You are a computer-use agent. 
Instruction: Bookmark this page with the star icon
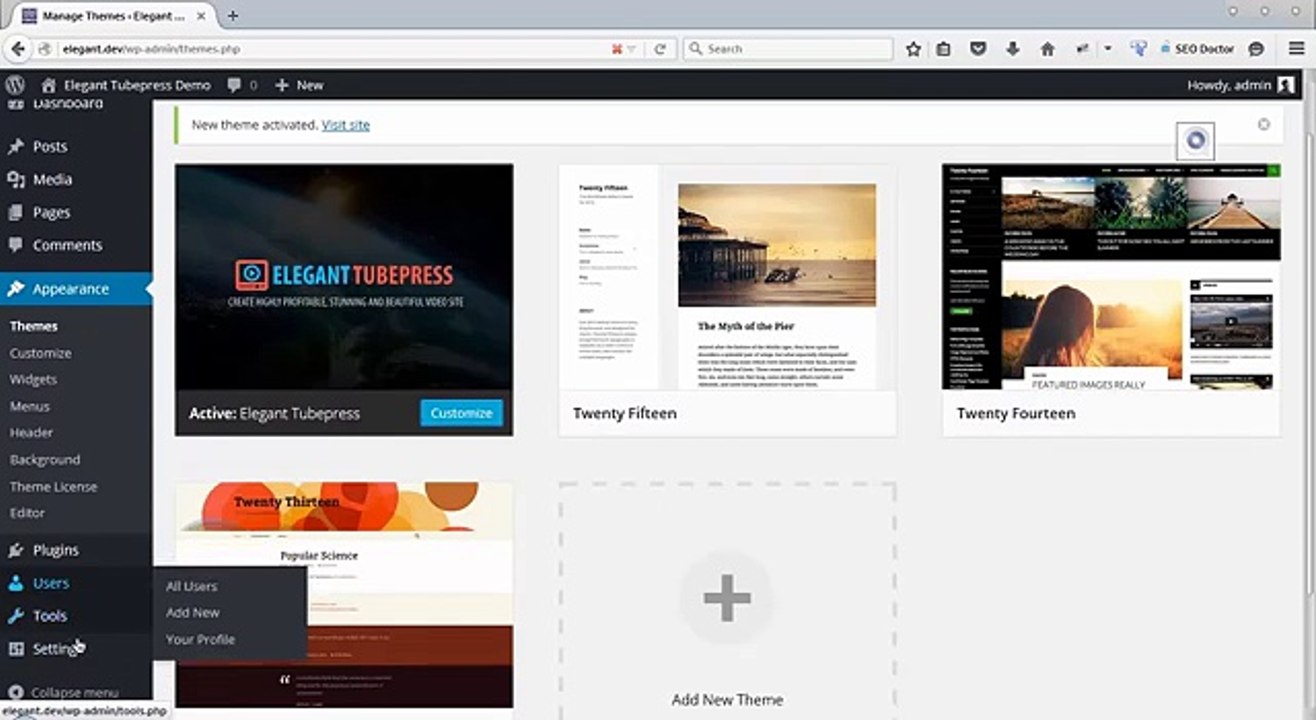click(913, 49)
